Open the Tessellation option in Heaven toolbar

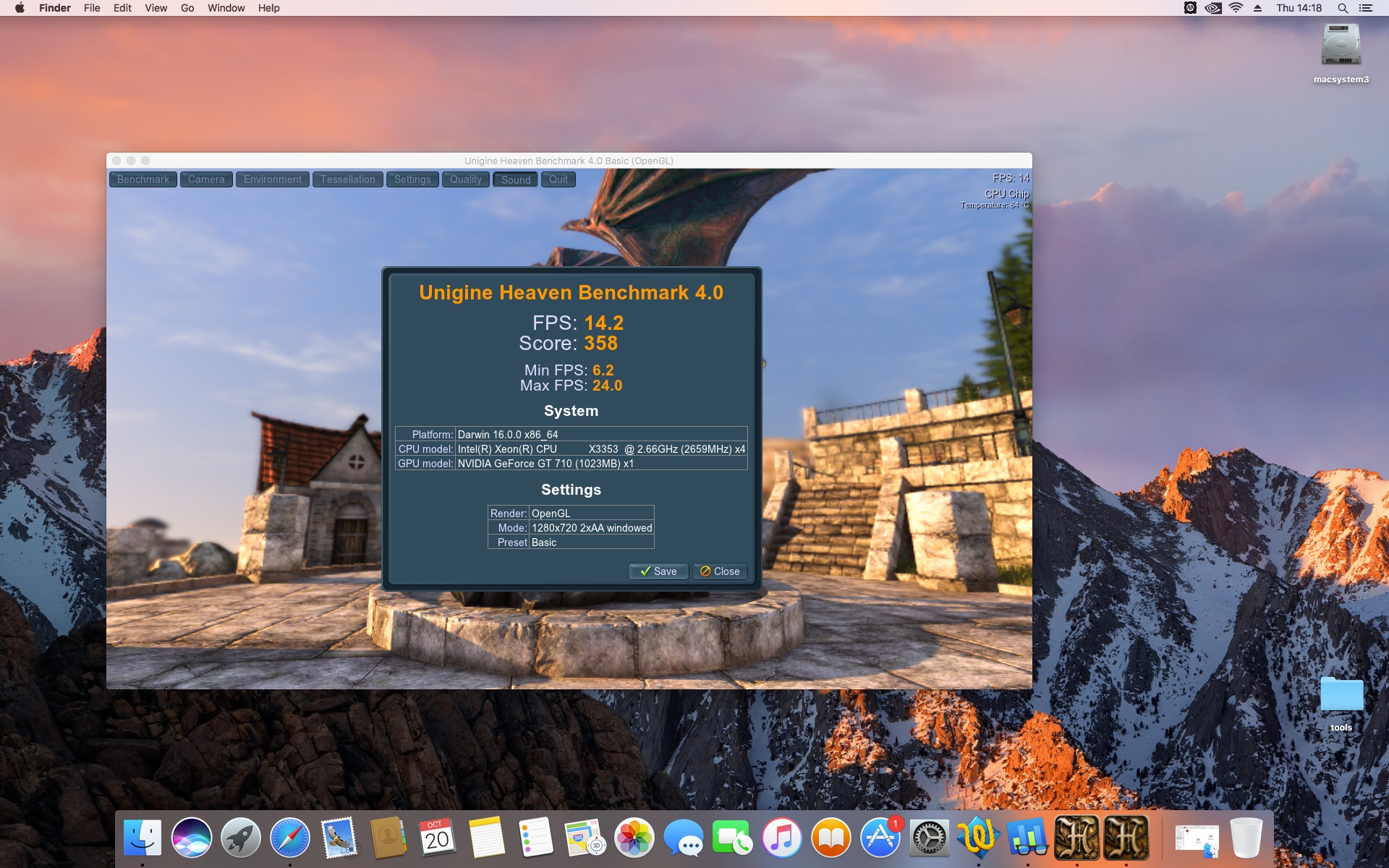click(347, 179)
